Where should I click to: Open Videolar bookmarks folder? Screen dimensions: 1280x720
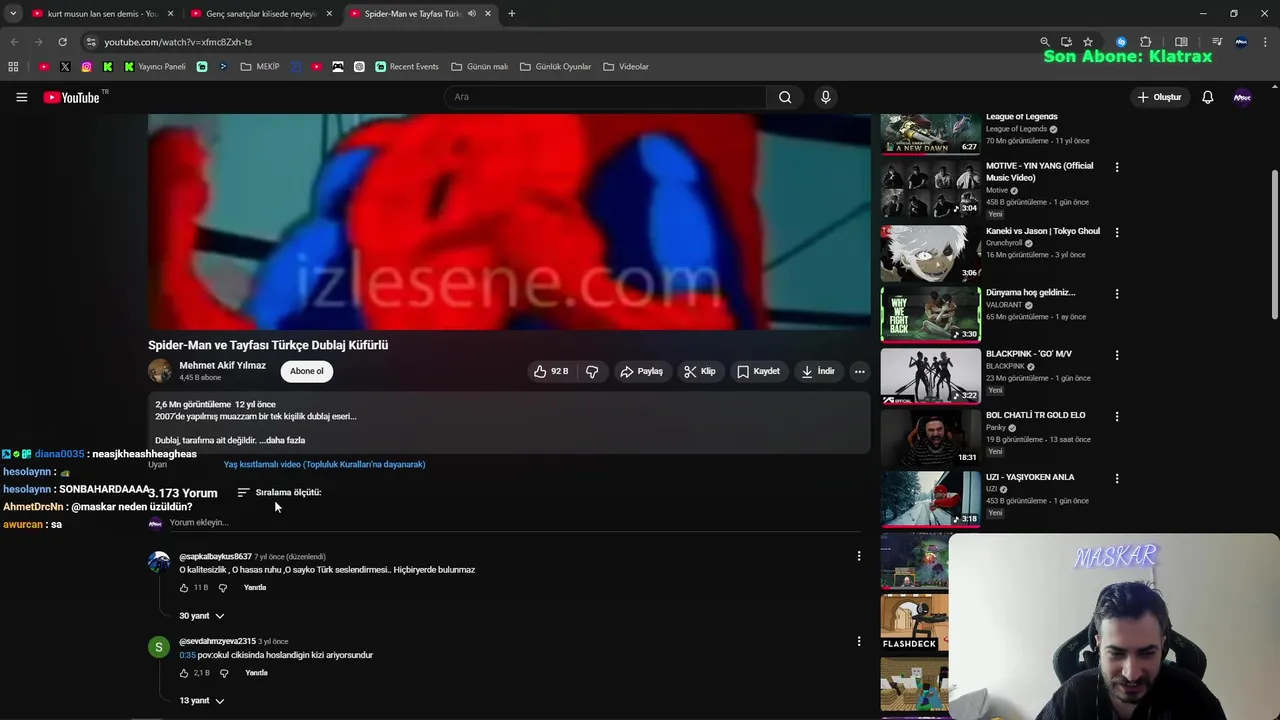626,67
